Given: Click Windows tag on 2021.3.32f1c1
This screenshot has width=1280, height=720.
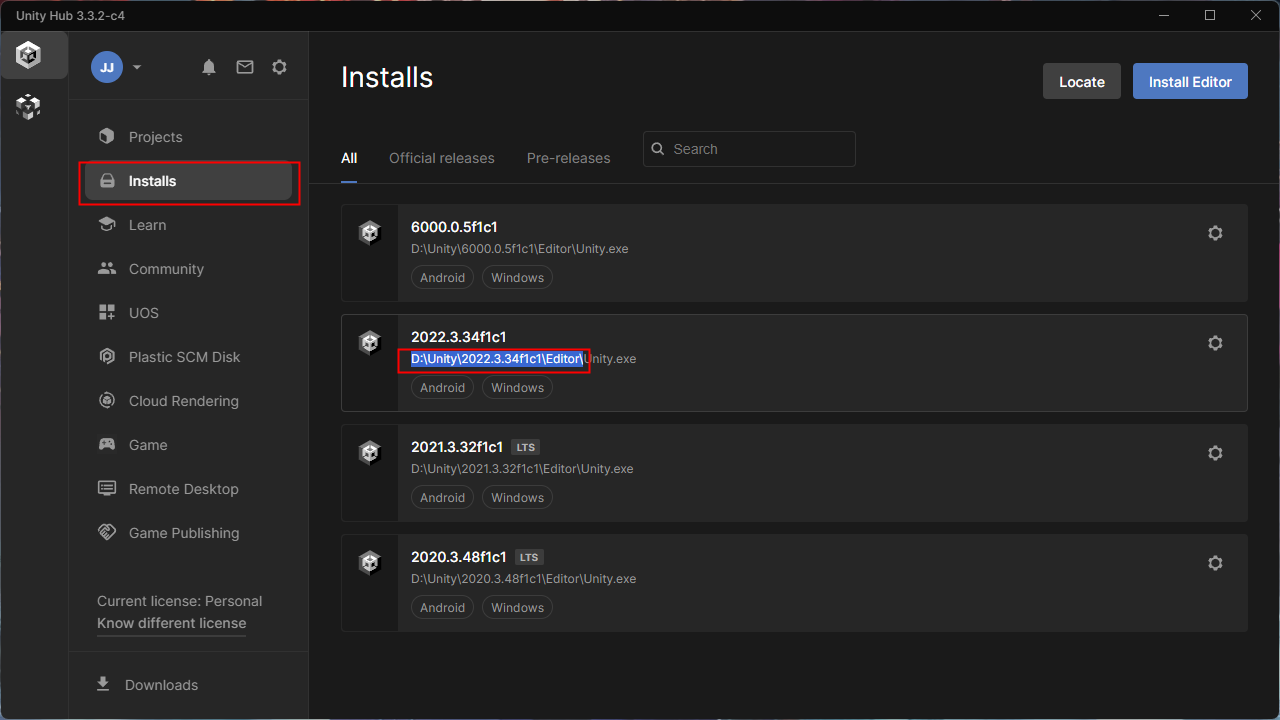Looking at the screenshot, I should pyautogui.click(x=518, y=497).
